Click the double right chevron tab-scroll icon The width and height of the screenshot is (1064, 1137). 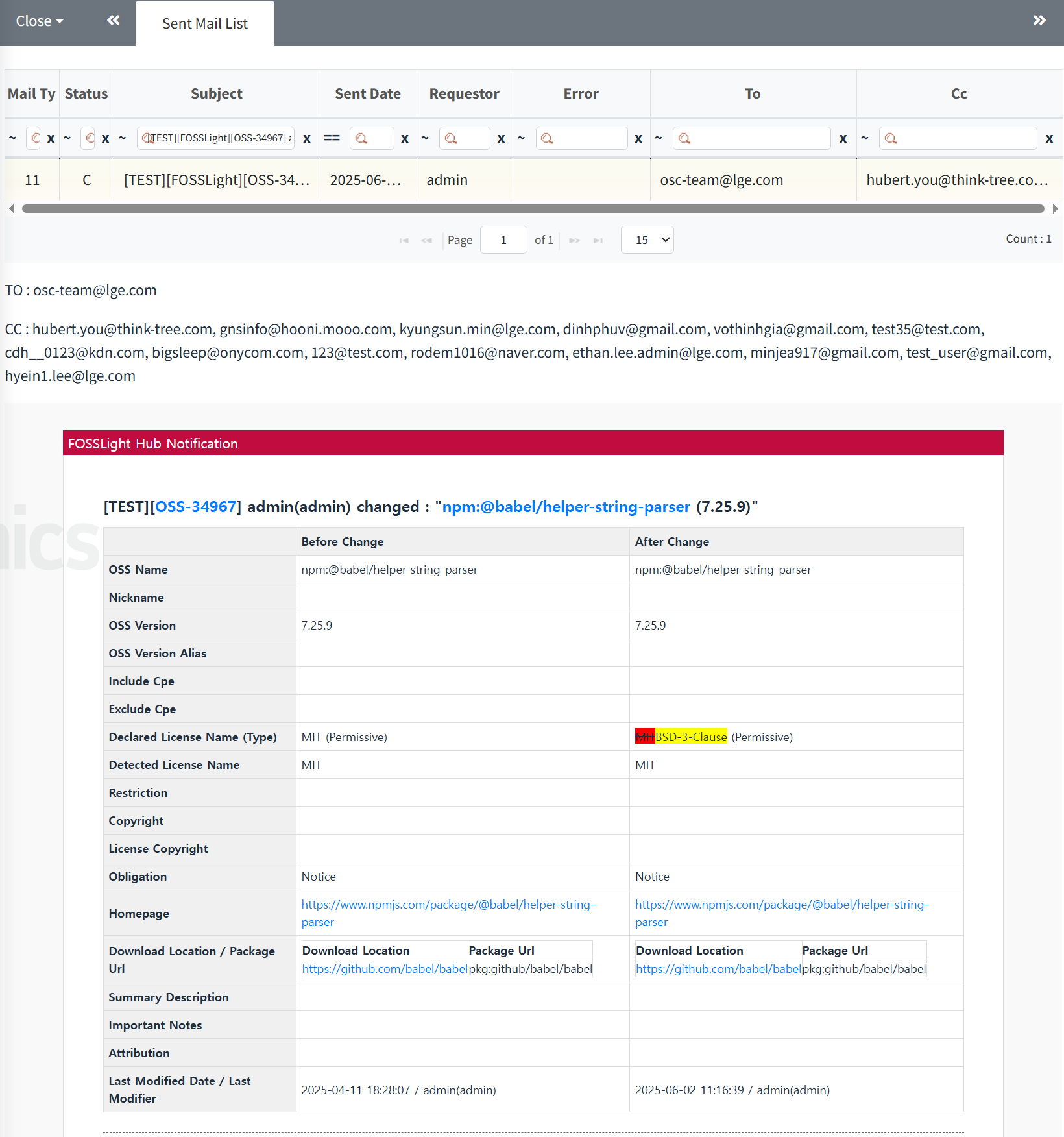[1039, 21]
